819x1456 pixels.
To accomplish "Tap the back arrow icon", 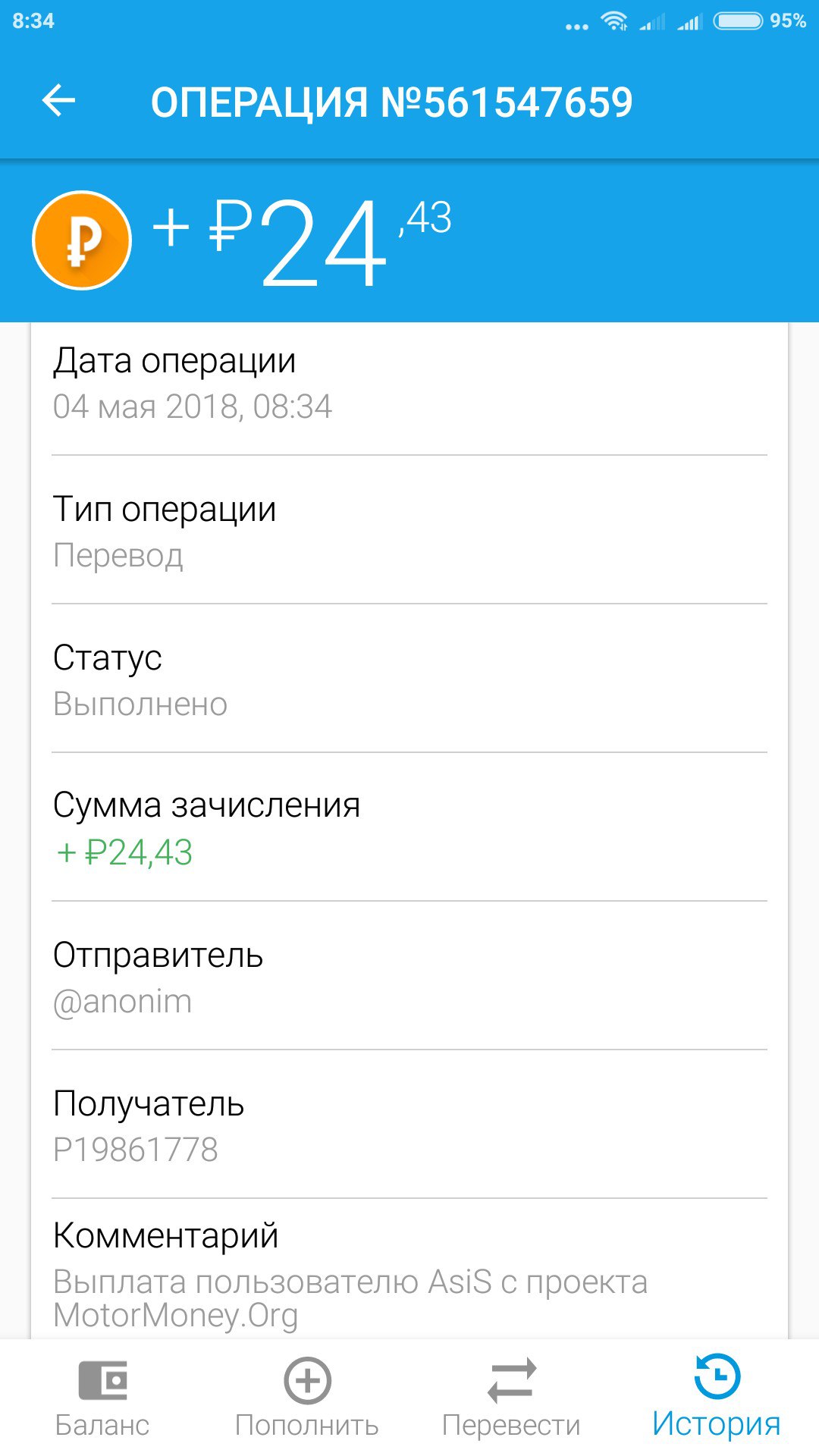I will click(58, 100).
